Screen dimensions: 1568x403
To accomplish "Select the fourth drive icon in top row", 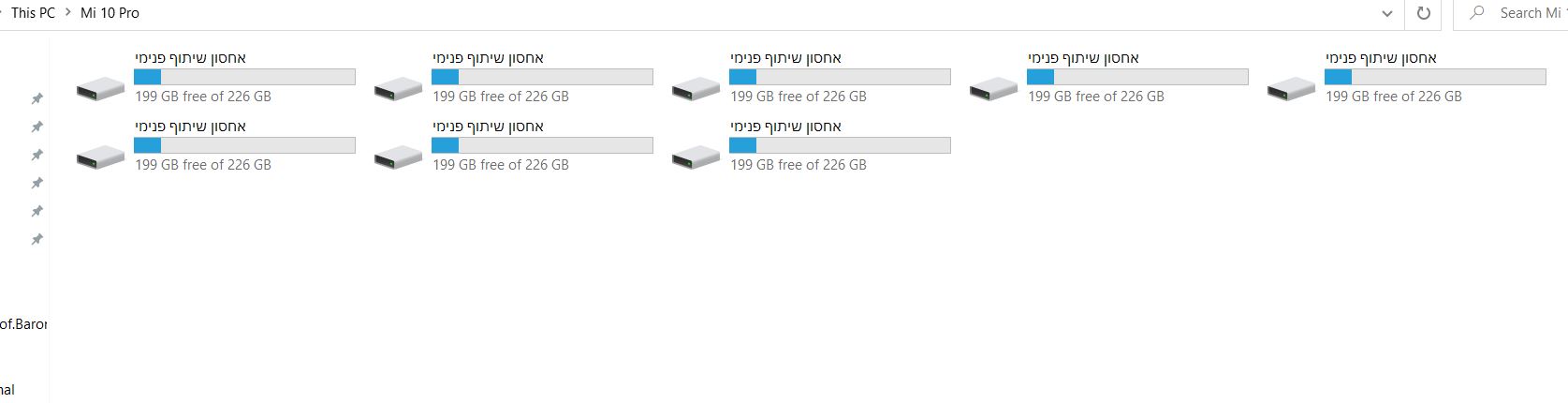I will (993, 89).
